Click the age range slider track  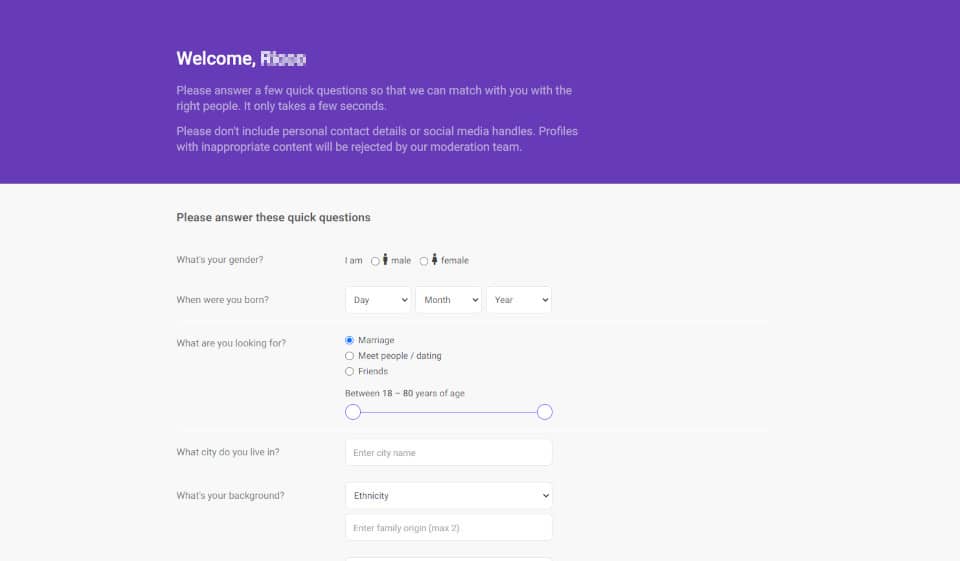click(449, 412)
